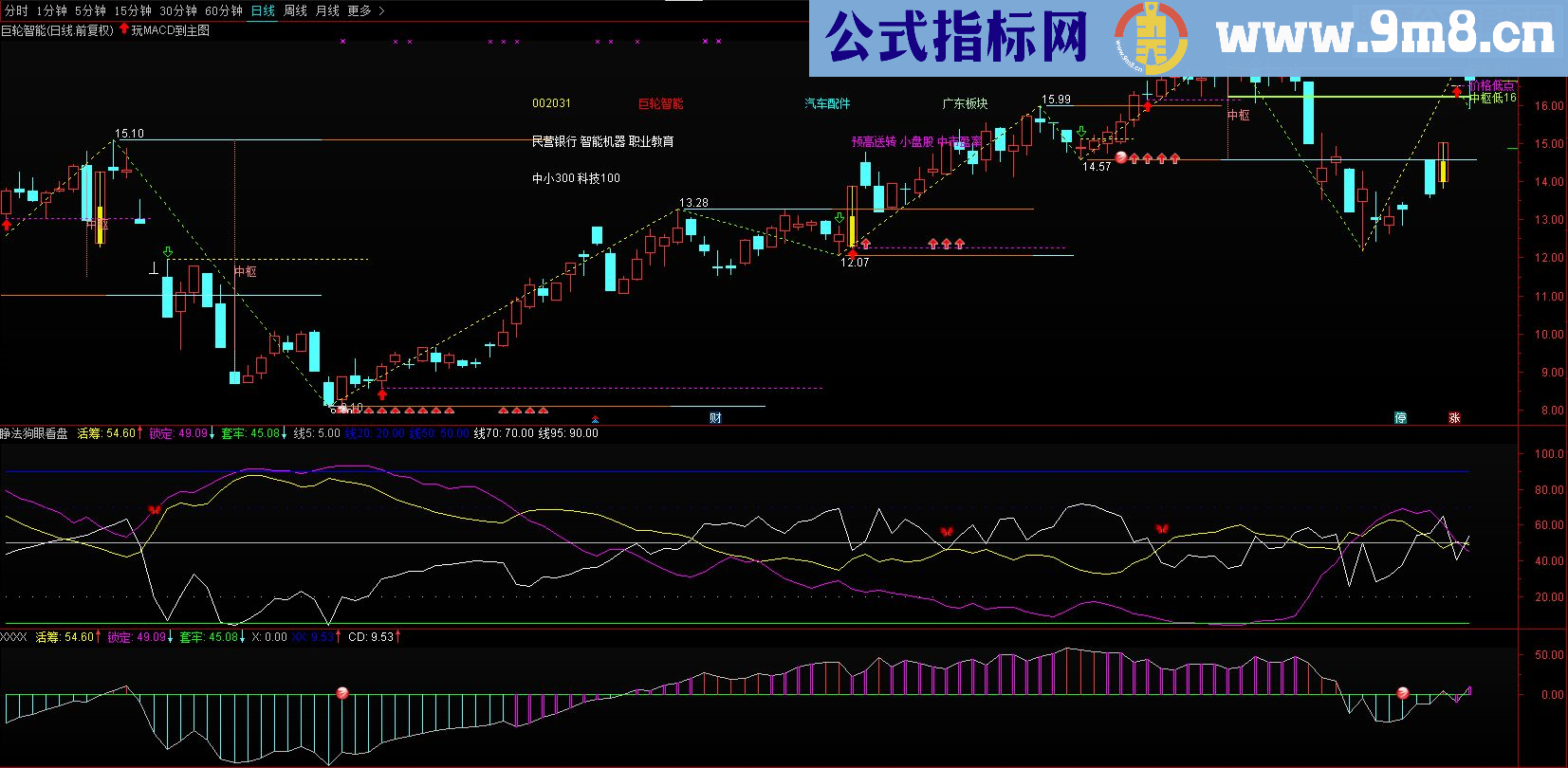Viewport: 1568px width, 768px height.
Task: Click the 广东板块 region label
Action: [965, 103]
